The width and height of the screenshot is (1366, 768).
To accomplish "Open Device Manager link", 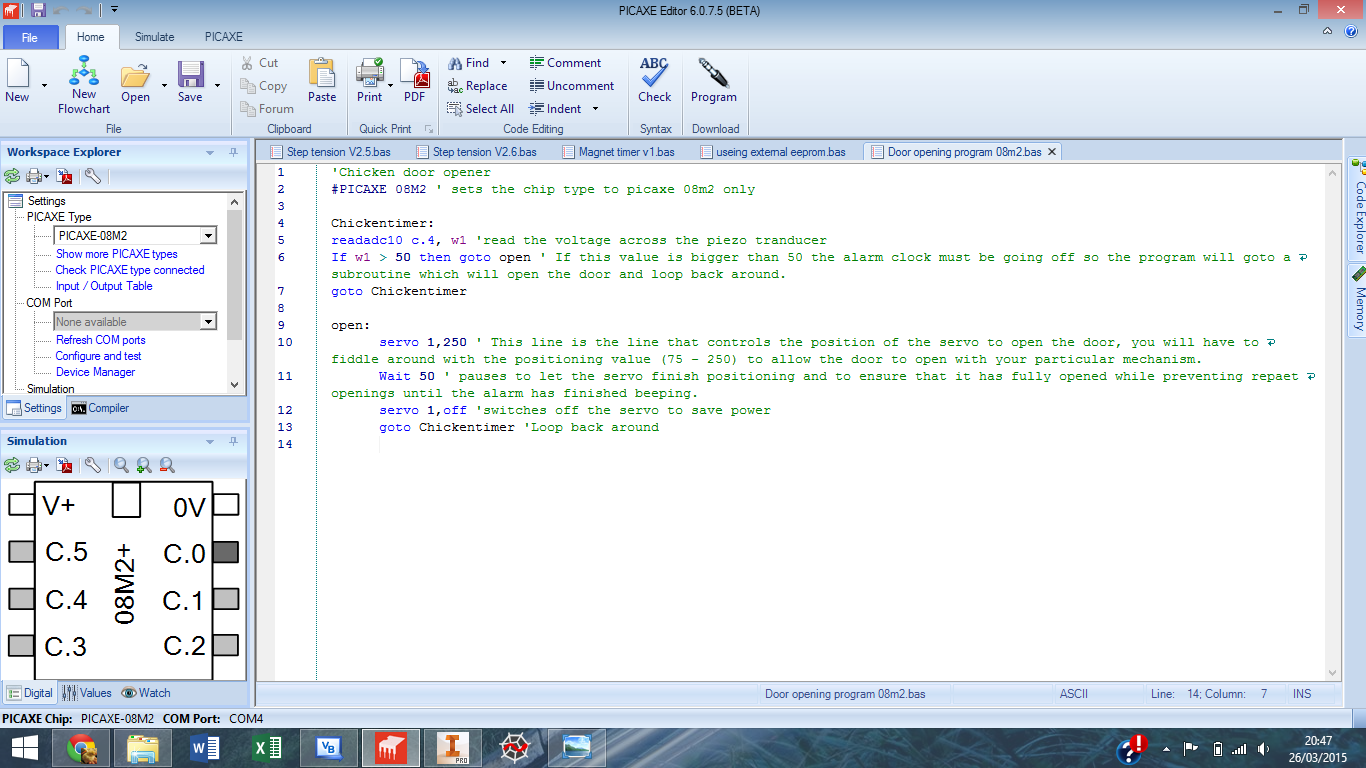I will tap(95, 372).
